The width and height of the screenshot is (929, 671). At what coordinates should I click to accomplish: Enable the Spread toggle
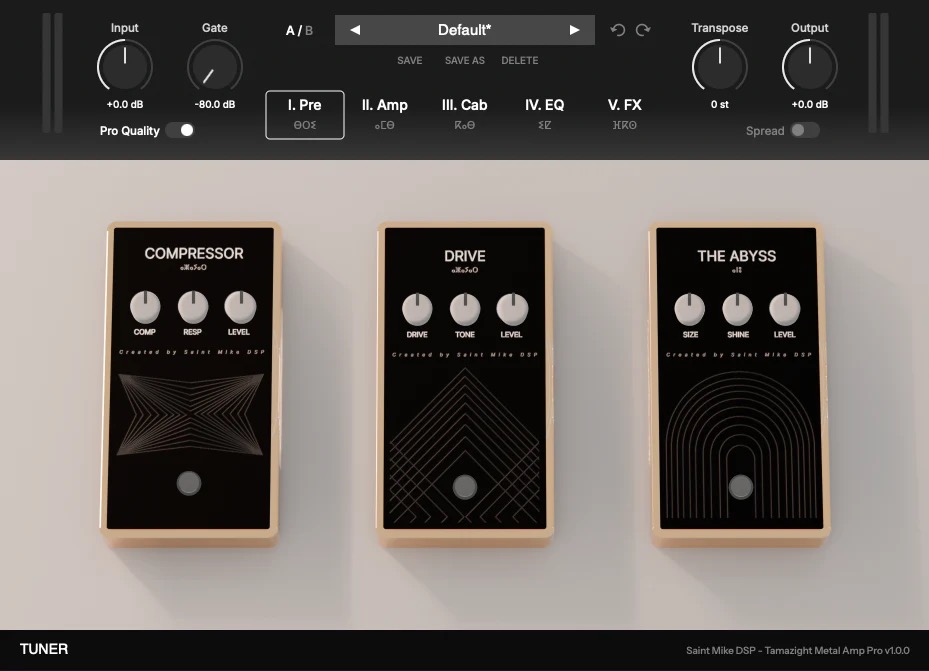tap(805, 130)
